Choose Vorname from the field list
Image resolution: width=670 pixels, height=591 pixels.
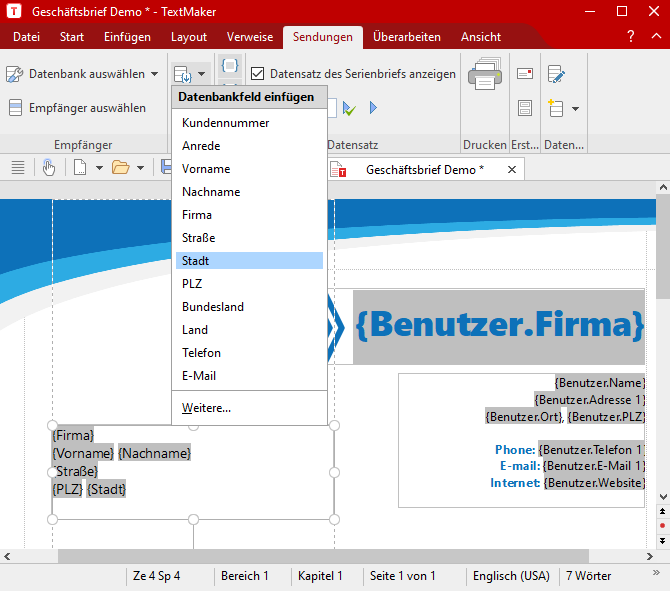[249, 169]
